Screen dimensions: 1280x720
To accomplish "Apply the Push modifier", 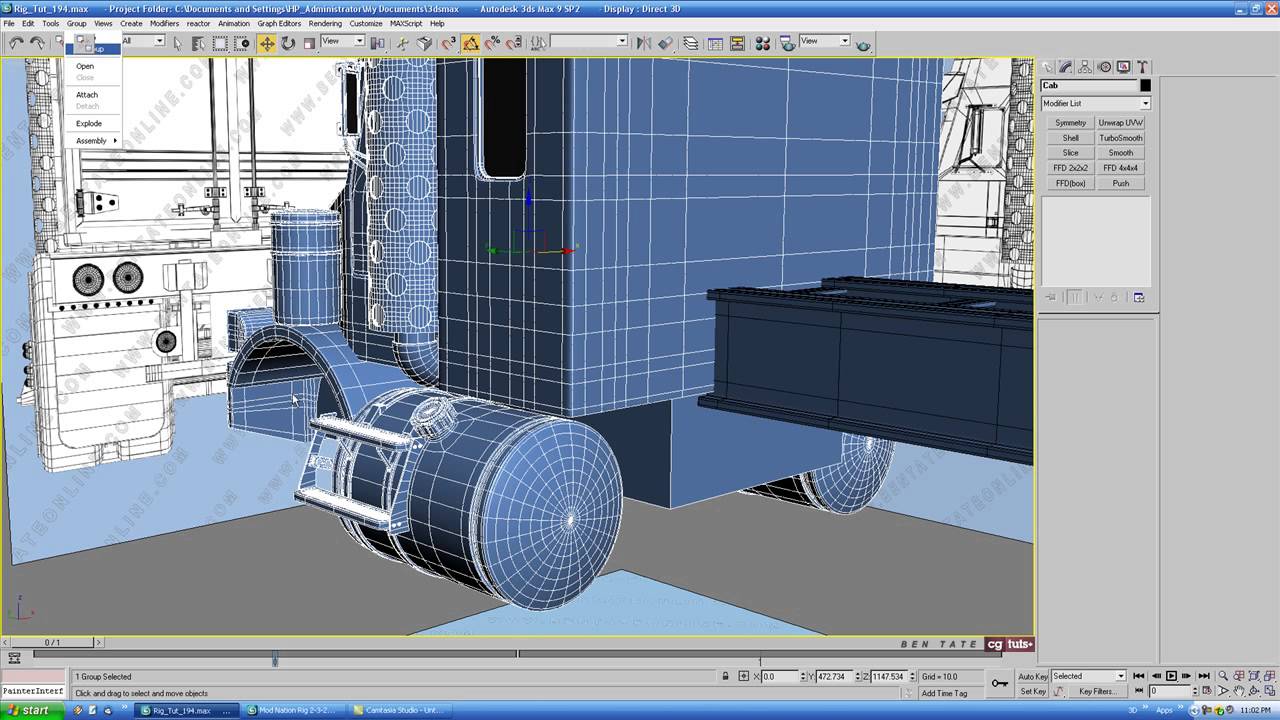I will coord(1120,183).
